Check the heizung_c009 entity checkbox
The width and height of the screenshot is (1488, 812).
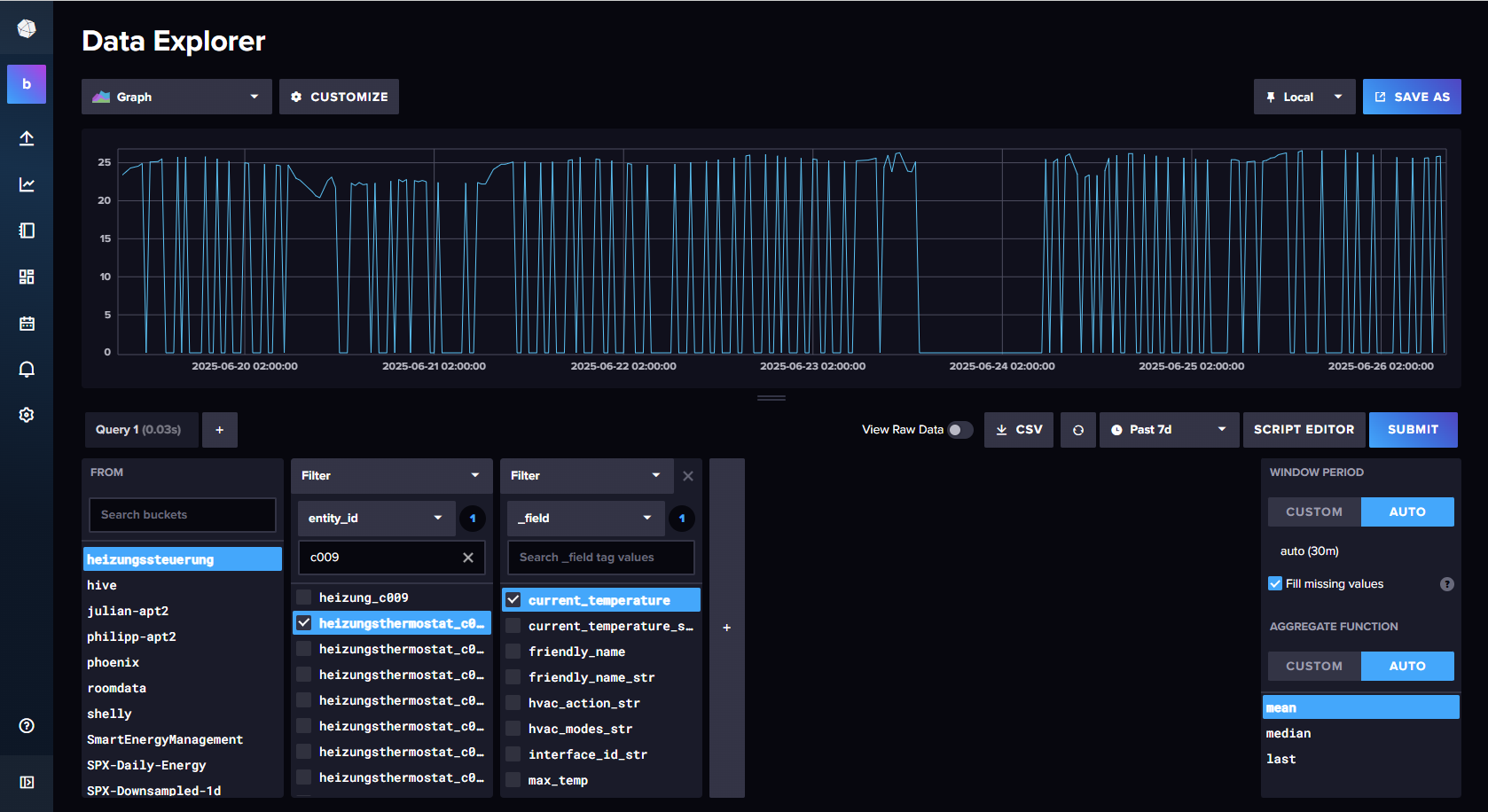(x=304, y=597)
